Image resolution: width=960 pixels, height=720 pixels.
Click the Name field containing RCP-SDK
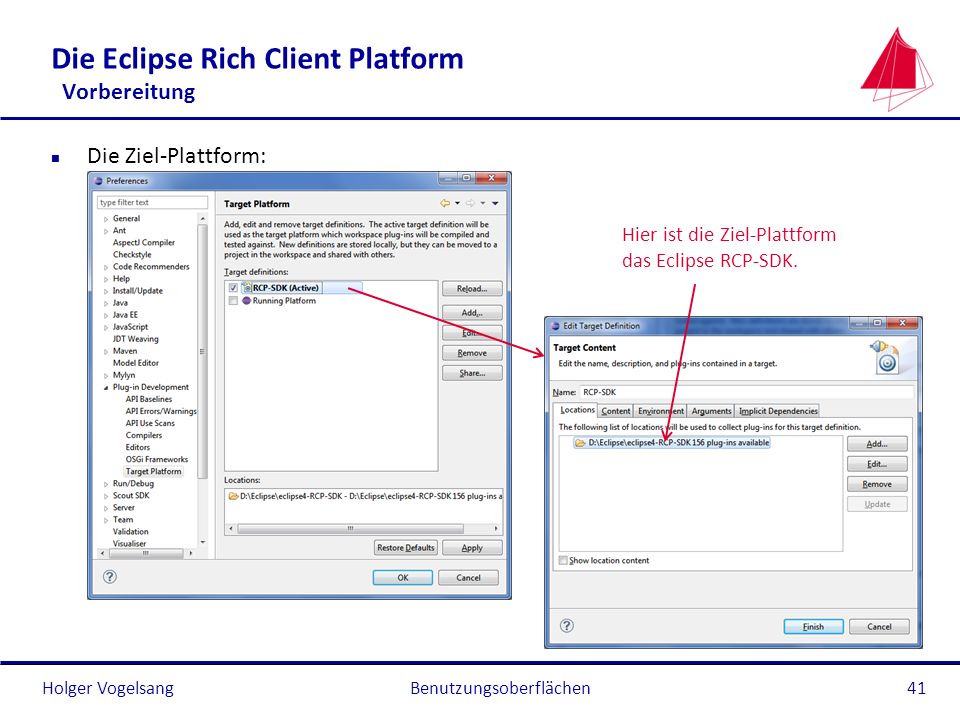click(x=746, y=392)
